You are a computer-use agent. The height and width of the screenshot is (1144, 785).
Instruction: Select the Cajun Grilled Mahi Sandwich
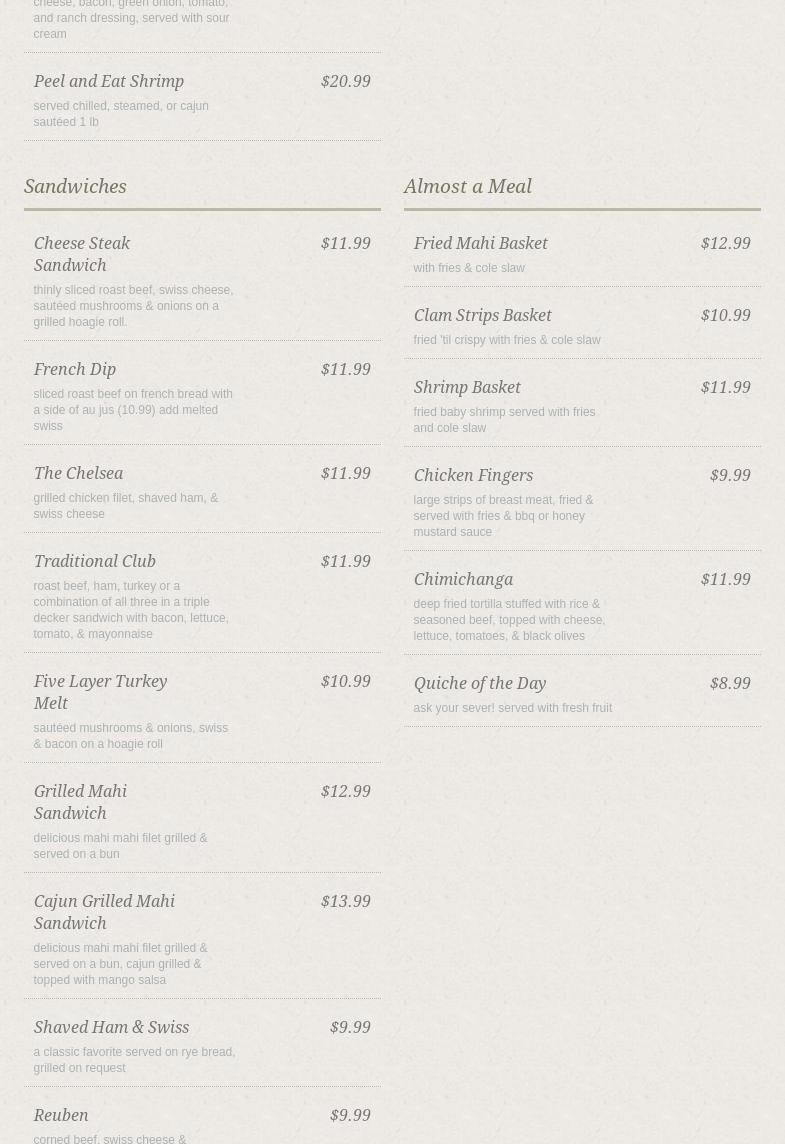point(104,912)
